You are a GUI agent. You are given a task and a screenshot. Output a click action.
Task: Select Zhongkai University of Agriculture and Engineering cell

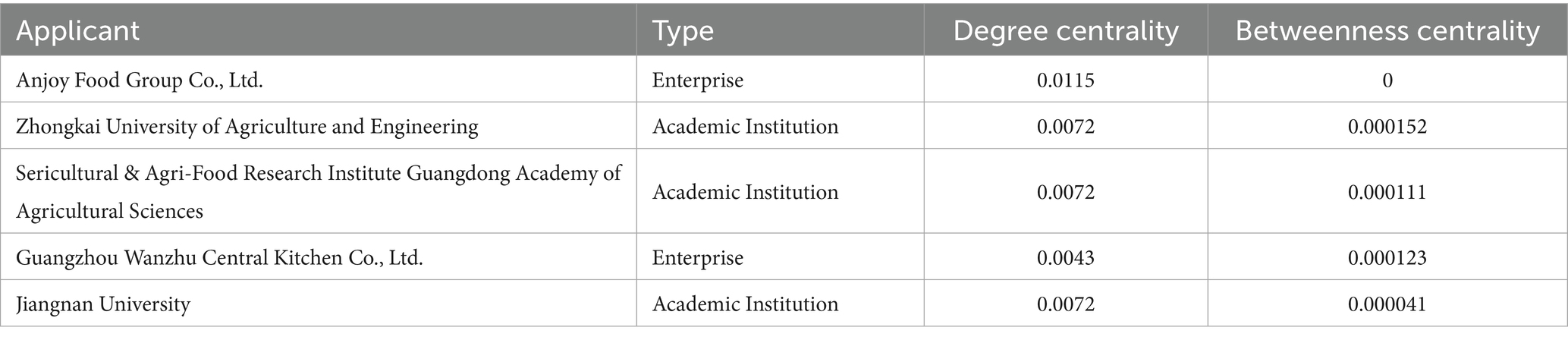pos(247,126)
